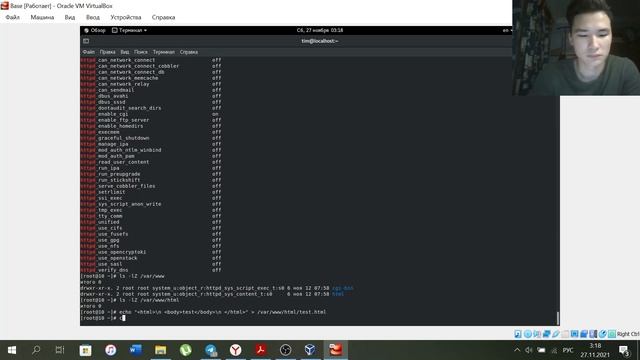Click the httpd_use_openstack line
640x360 pixels.
(151, 258)
